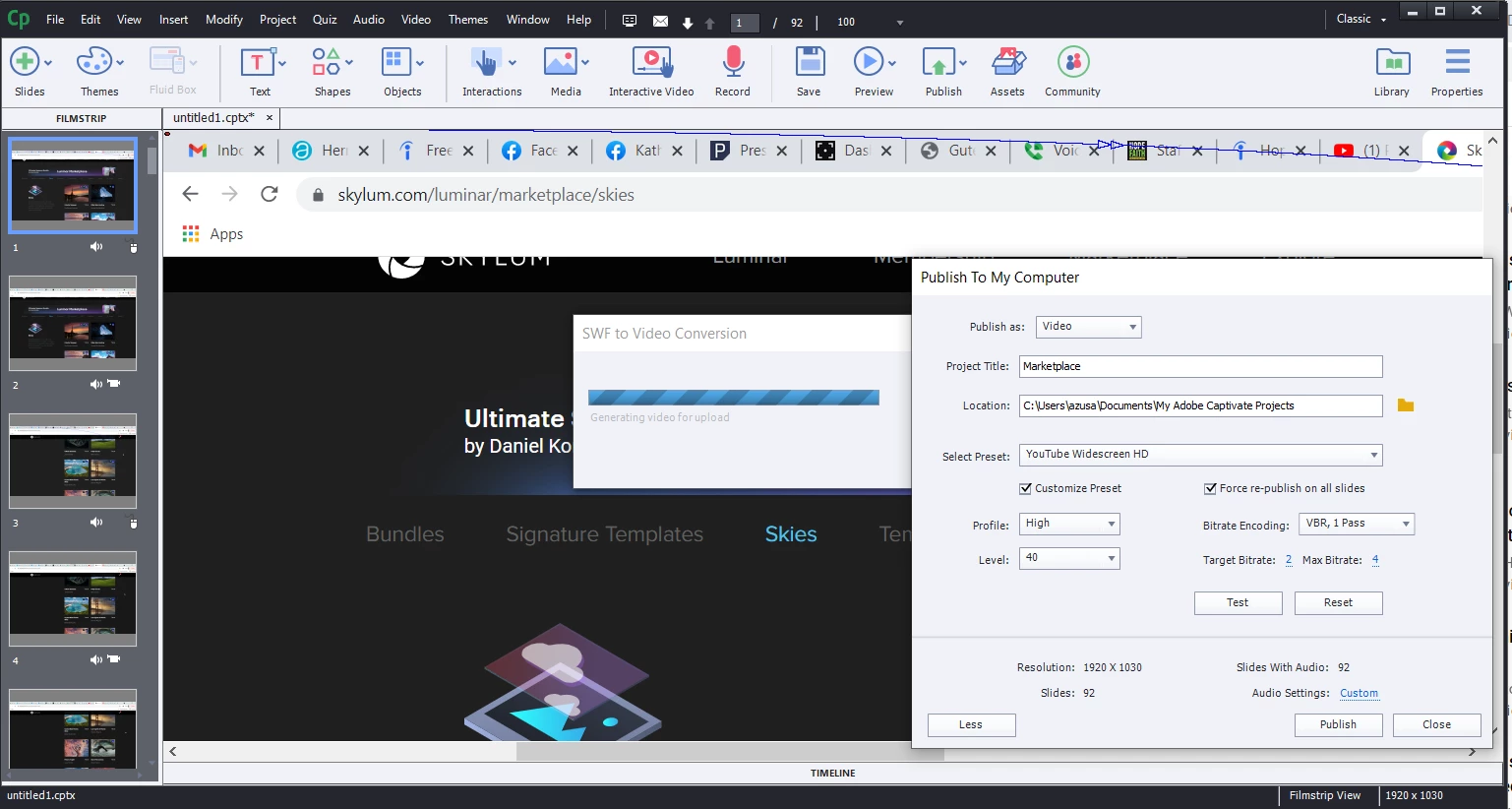Open the File menu
The image size is (1512, 809).
pos(55,19)
